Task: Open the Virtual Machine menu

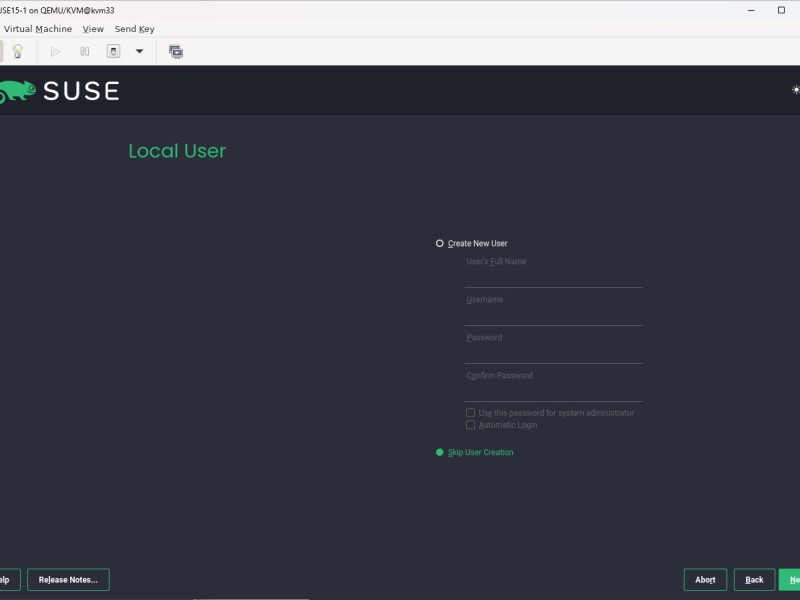Action: 38,29
